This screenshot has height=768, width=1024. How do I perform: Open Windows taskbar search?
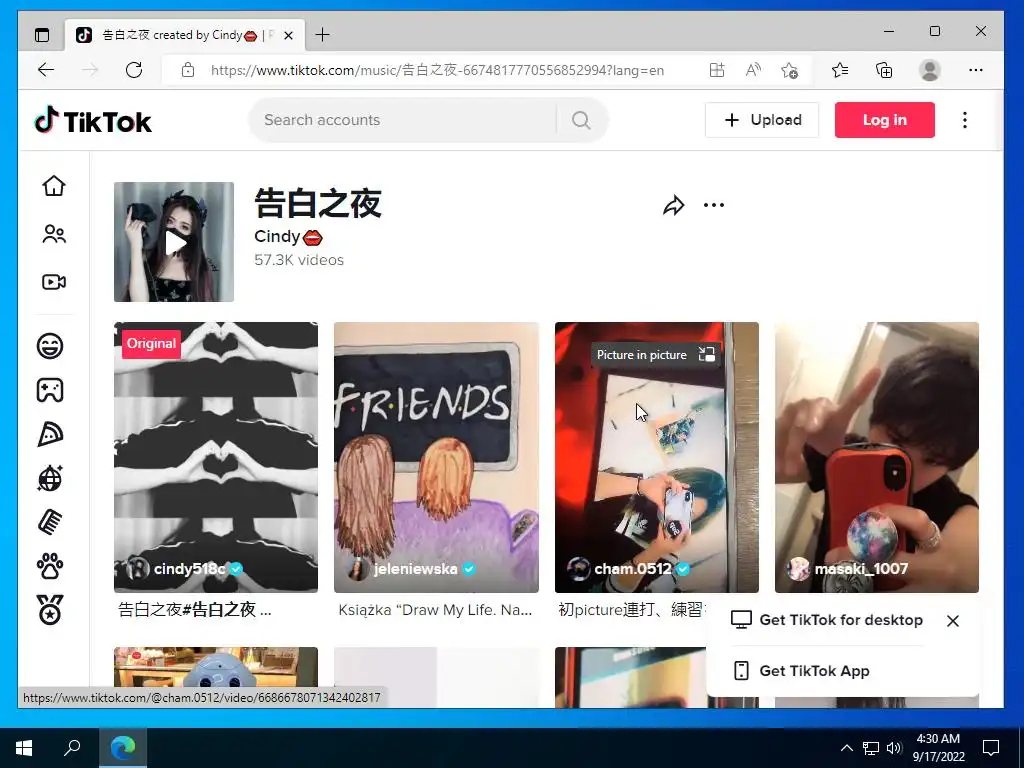pos(72,747)
